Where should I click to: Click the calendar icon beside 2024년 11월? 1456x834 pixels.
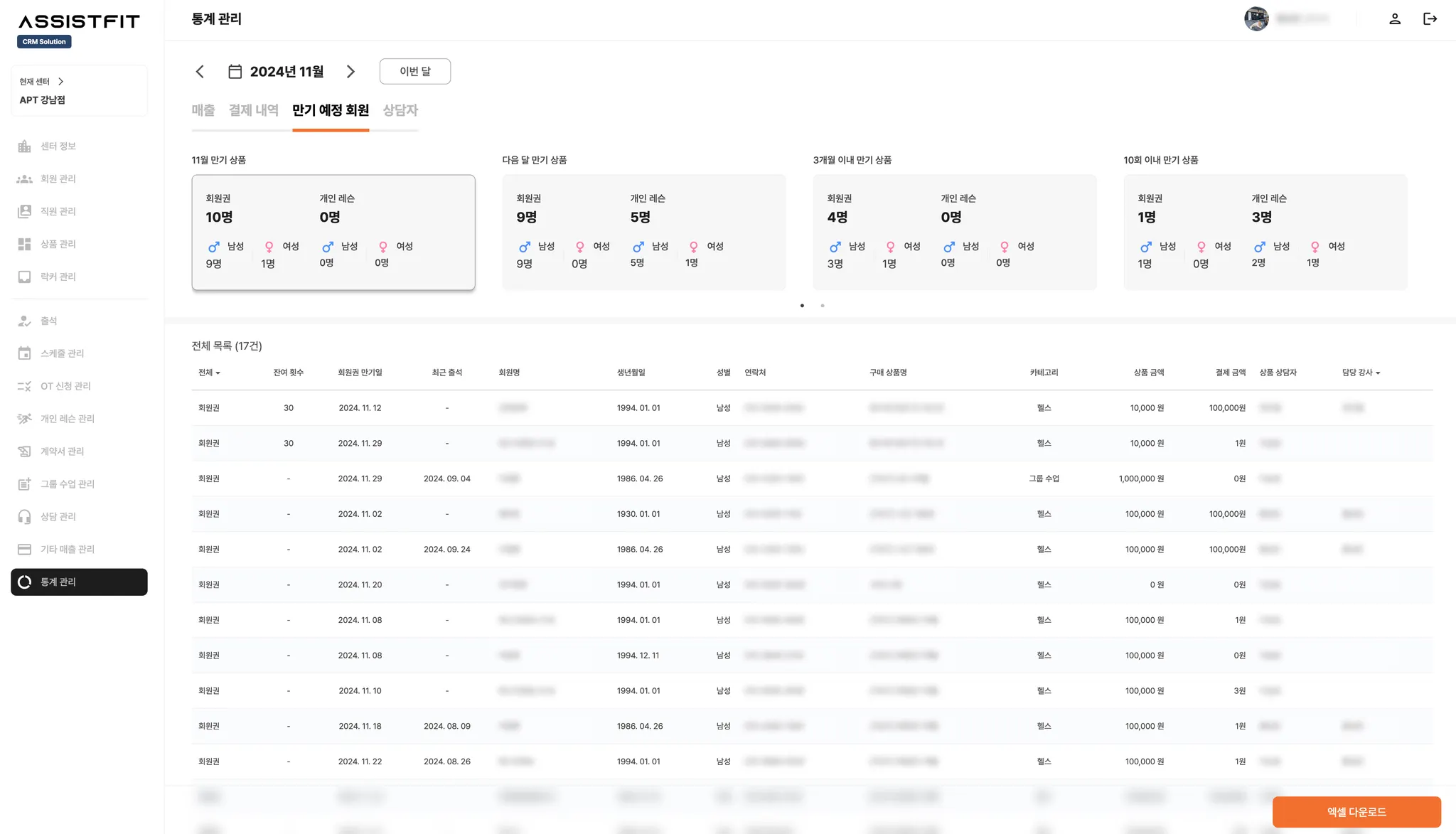coord(235,72)
